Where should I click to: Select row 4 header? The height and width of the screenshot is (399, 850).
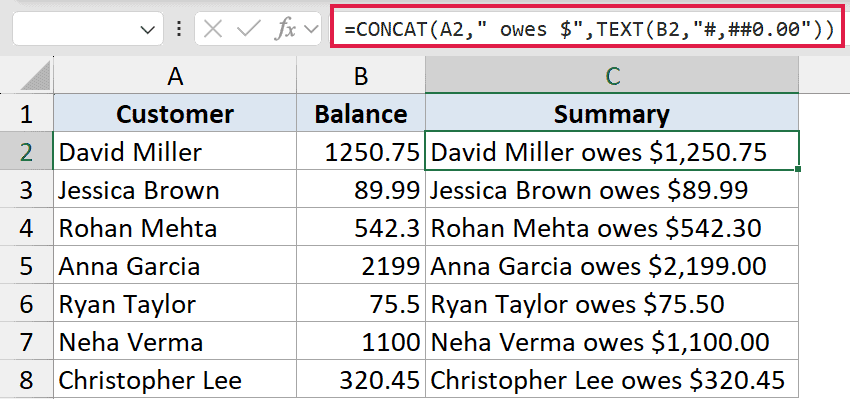coord(26,228)
